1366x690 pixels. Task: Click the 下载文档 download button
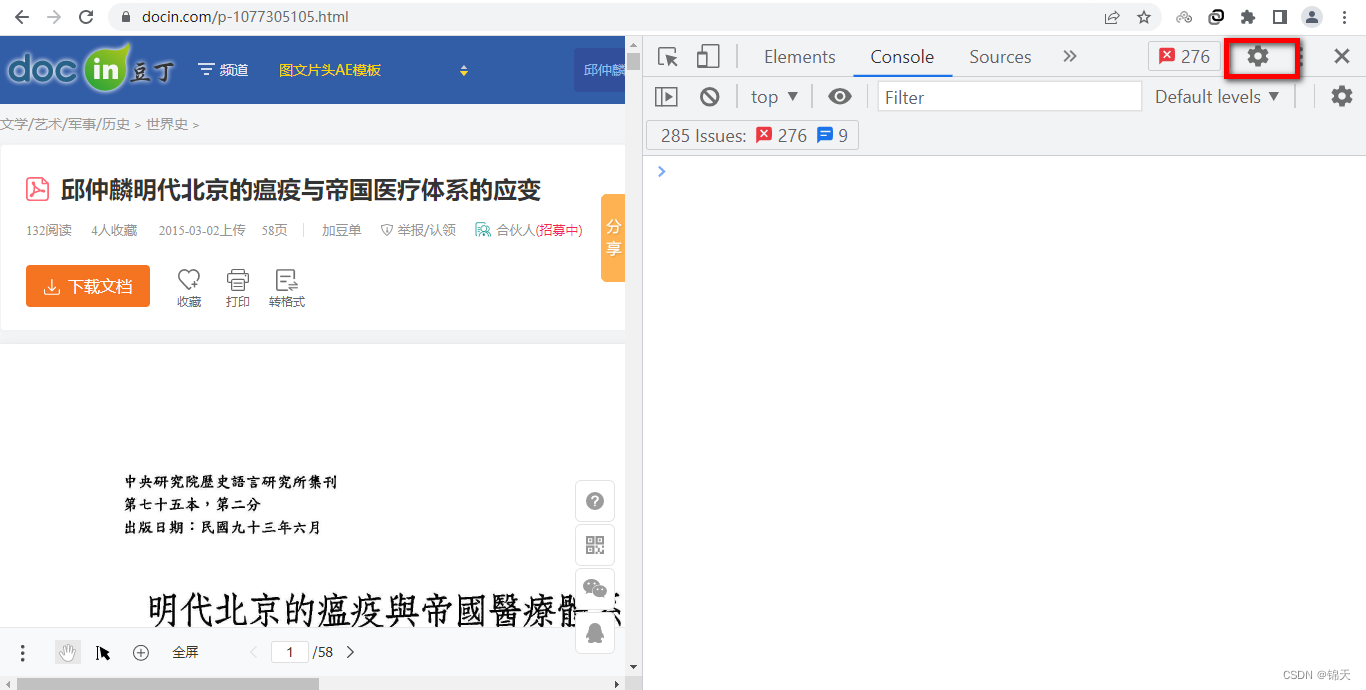click(88, 286)
